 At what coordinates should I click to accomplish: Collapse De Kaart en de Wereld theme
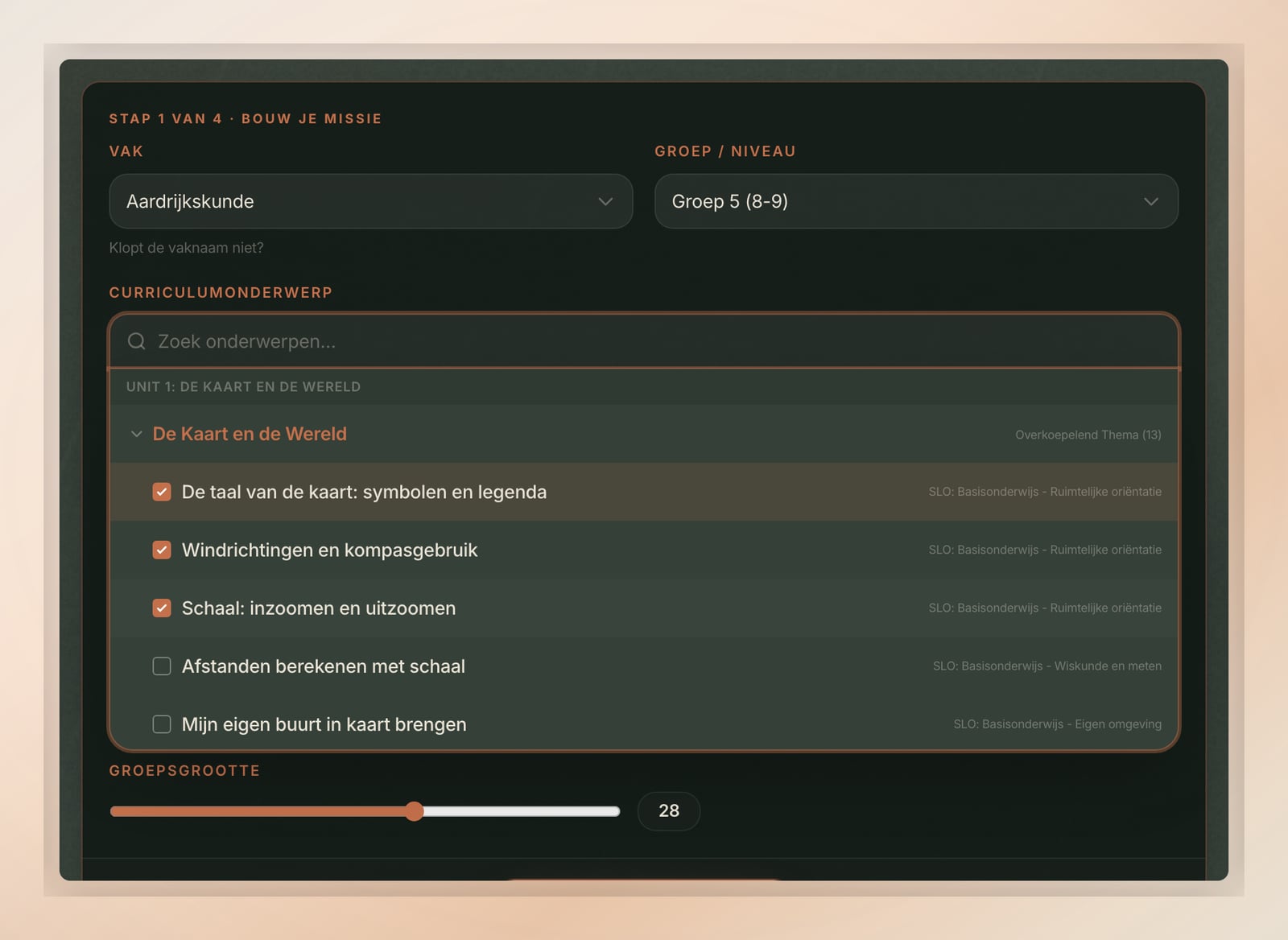(136, 434)
